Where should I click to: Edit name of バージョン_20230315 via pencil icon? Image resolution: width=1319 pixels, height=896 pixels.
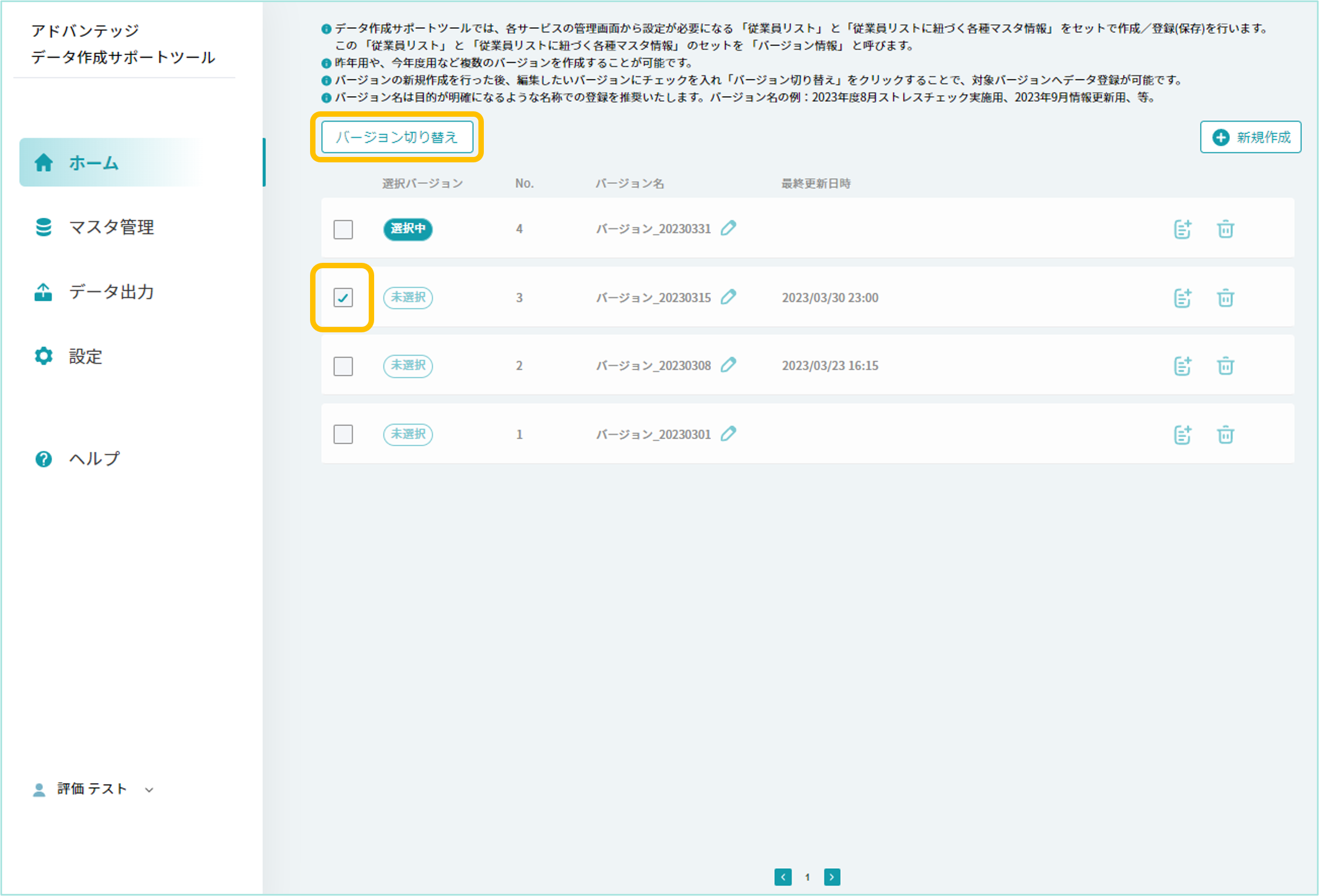pyautogui.click(x=729, y=297)
